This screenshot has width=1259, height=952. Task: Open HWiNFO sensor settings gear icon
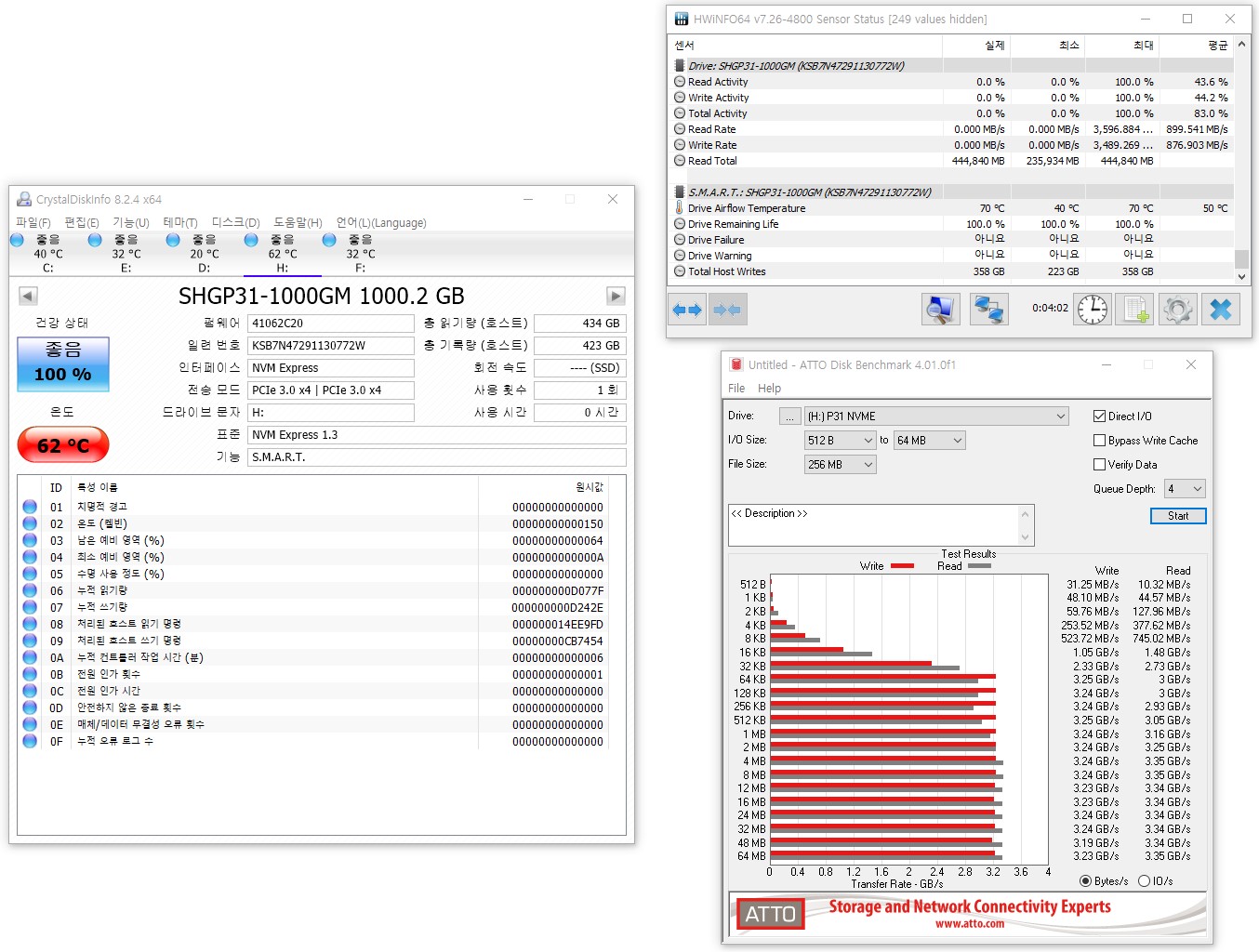tap(1178, 310)
